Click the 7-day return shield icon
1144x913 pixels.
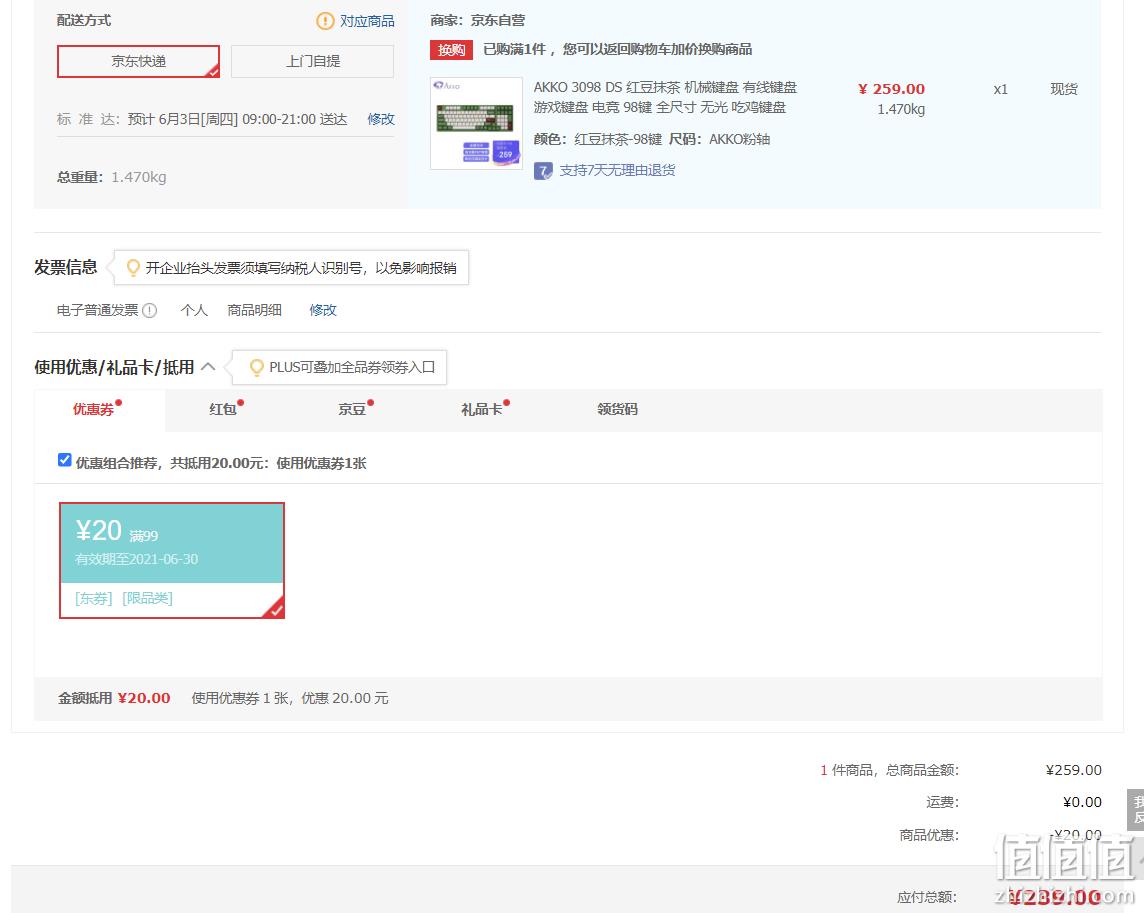pyautogui.click(x=543, y=171)
